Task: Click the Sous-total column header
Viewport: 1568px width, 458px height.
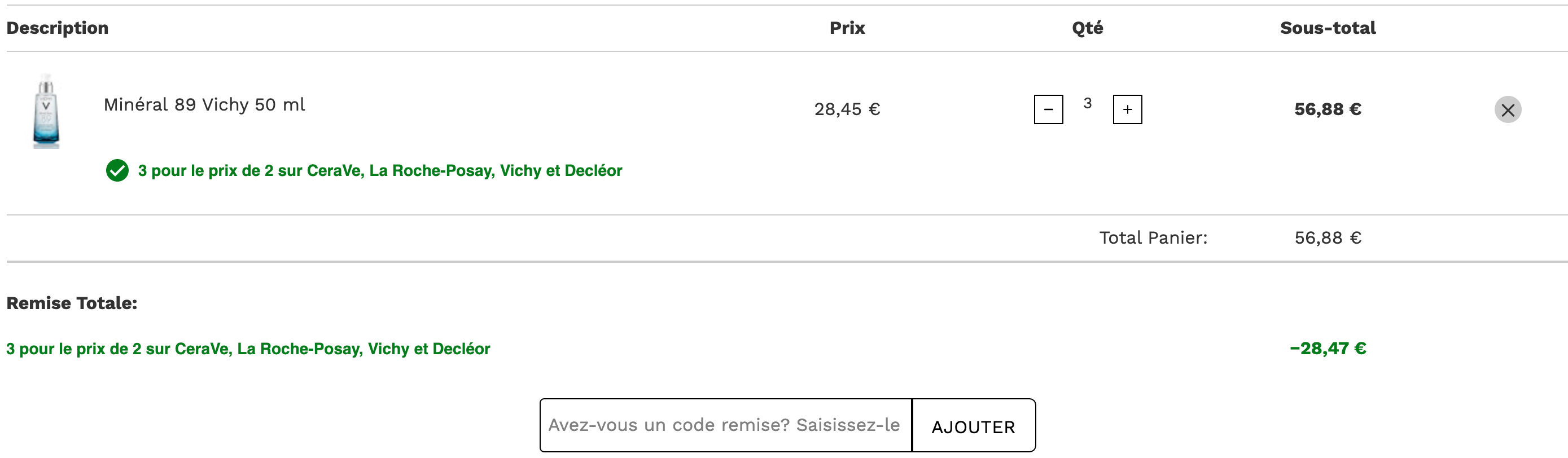Action: [1328, 28]
